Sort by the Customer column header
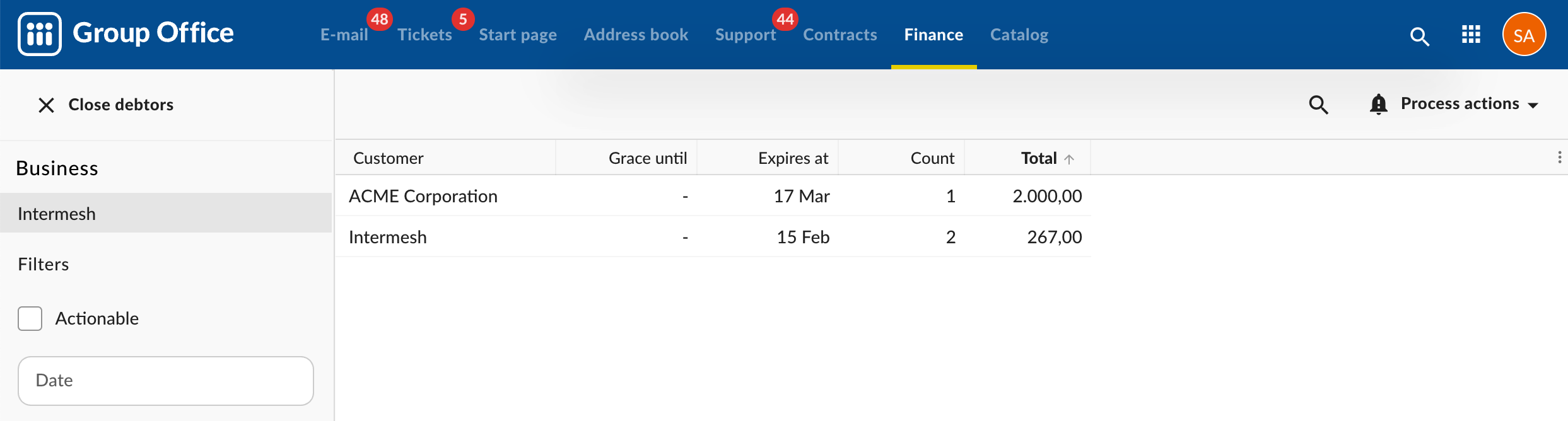This screenshot has height=421, width=1568. point(388,158)
